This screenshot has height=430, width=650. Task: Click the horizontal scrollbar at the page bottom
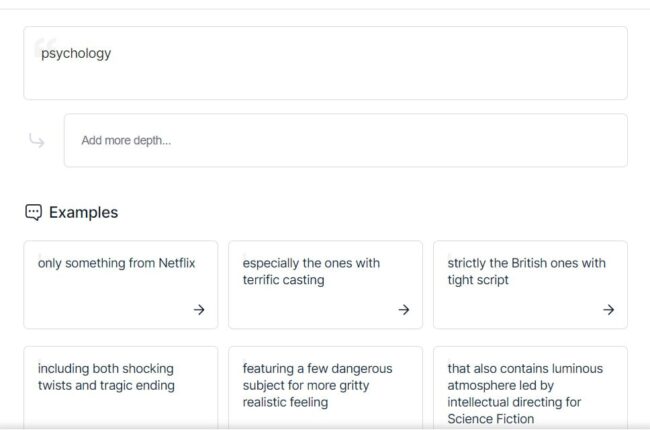tap(325, 426)
